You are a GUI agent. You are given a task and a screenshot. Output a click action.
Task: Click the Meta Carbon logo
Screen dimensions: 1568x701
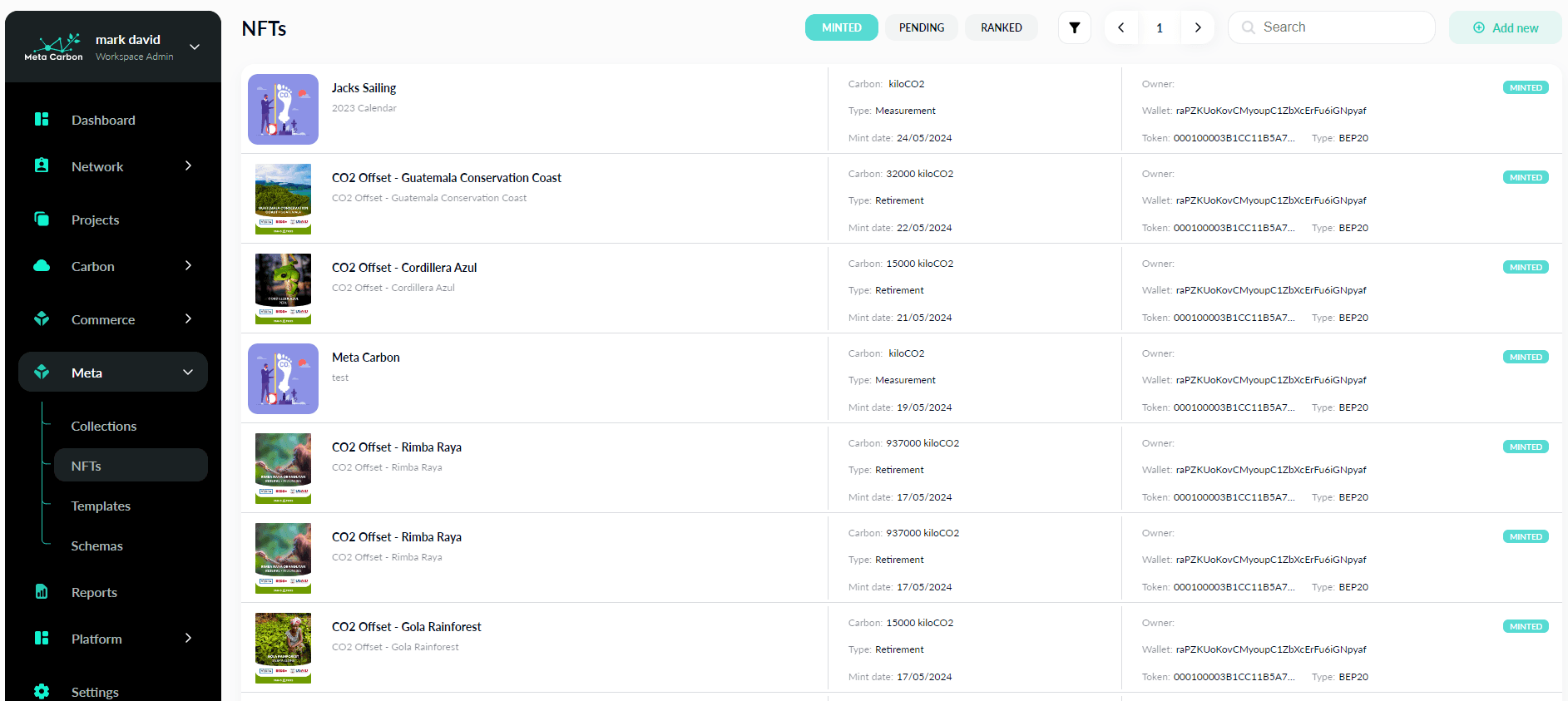point(53,47)
